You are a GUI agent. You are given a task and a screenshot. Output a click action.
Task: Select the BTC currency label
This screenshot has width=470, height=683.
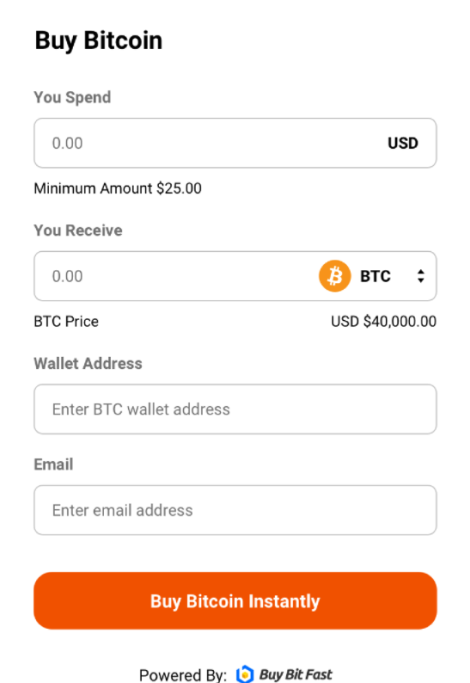375,276
